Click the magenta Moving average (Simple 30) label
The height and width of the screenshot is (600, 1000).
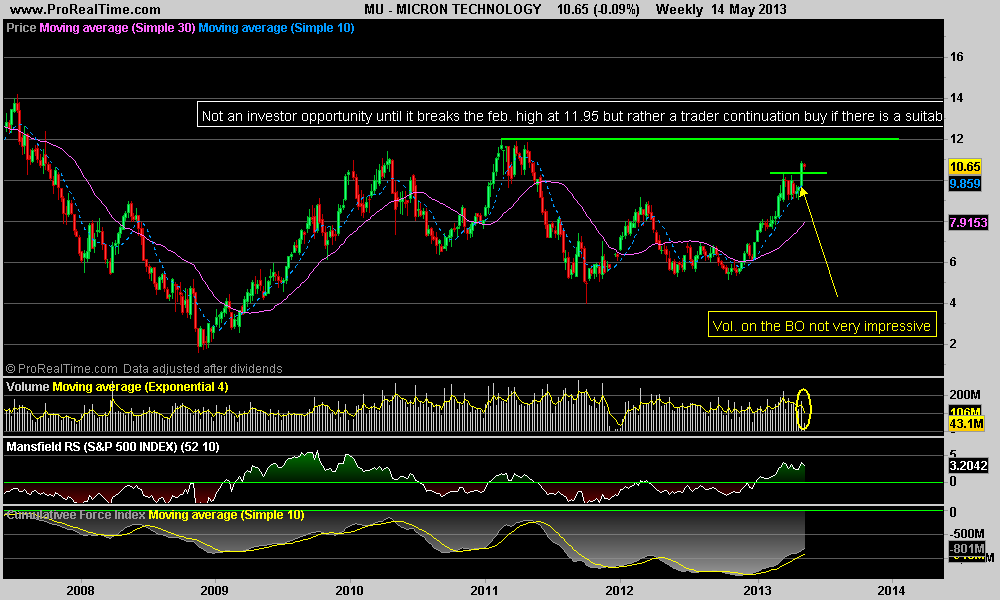click(x=117, y=28)
